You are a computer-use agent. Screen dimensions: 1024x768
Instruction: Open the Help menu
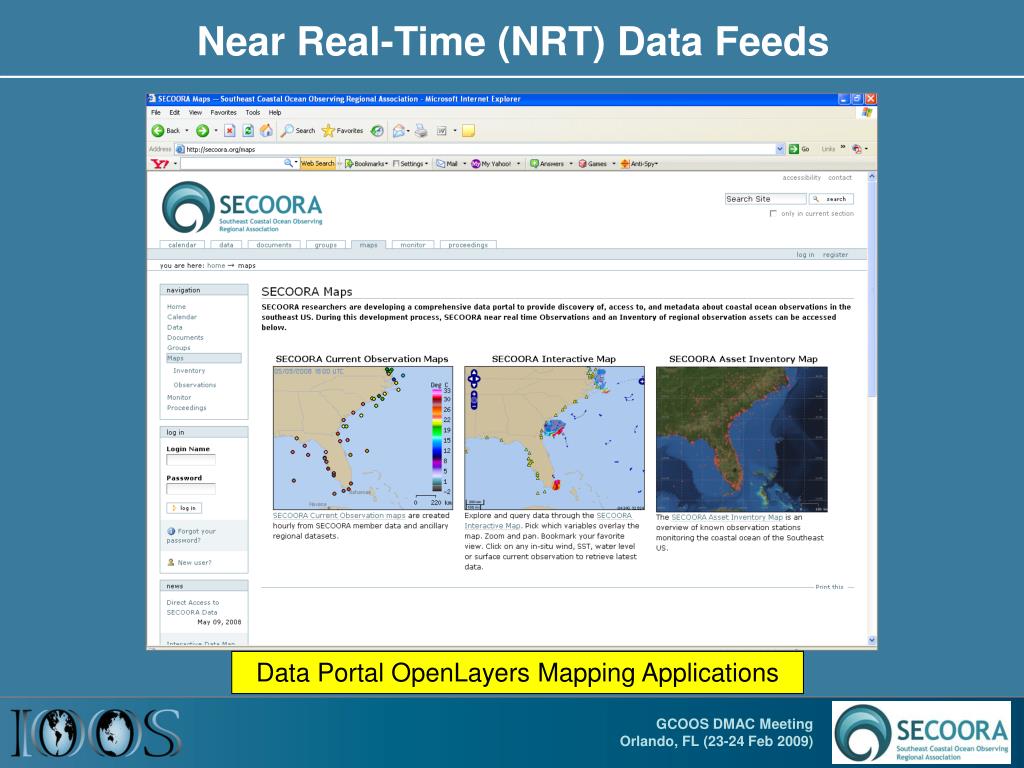click(275, 112)
